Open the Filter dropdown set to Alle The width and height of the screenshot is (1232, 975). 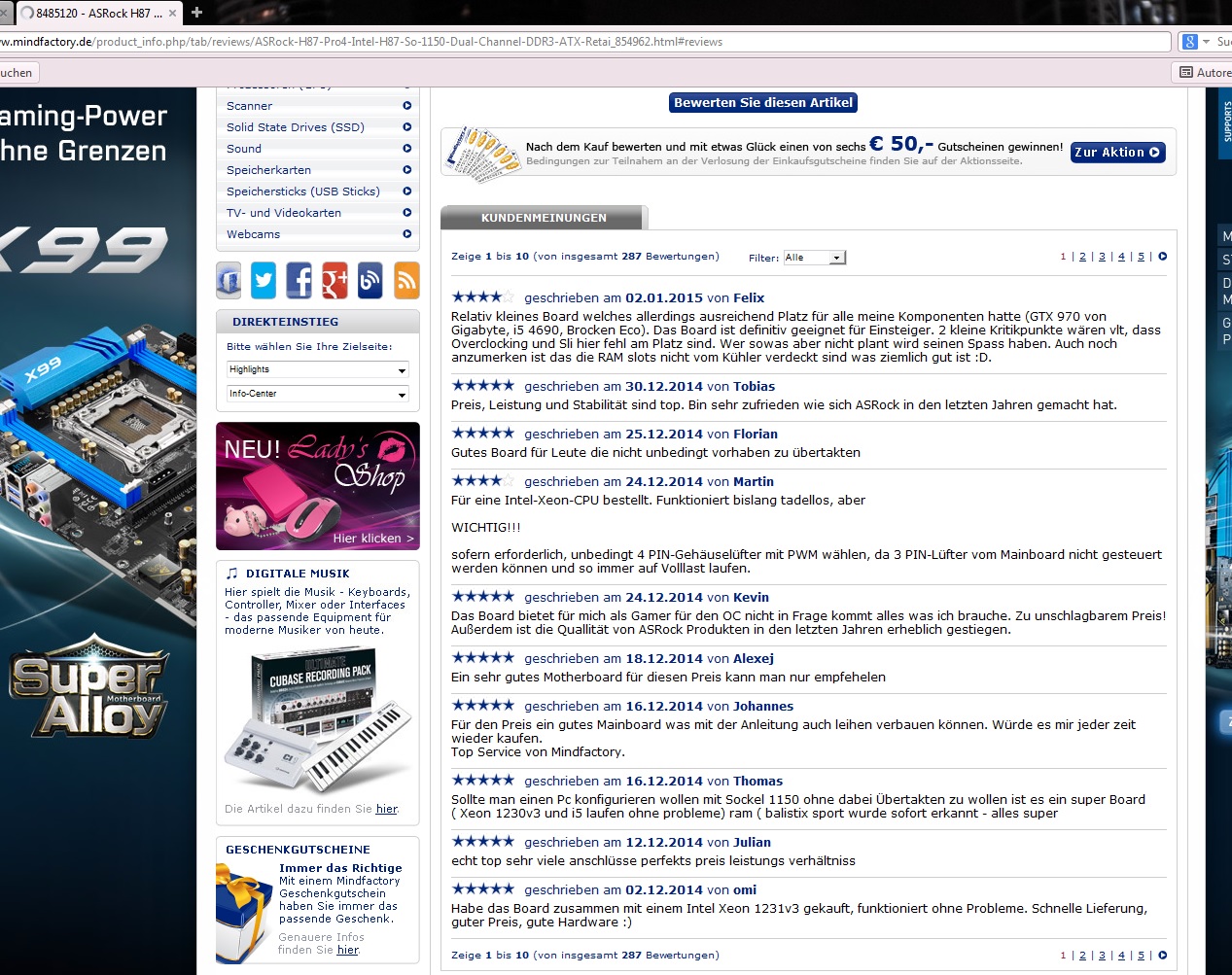point(815,258)
